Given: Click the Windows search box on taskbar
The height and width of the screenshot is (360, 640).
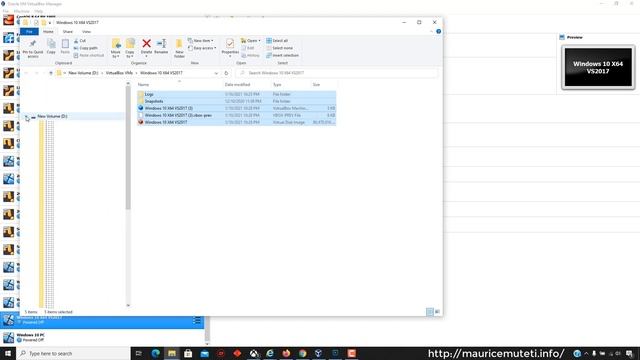Looking at the screenshot, I should tap(73, 353).
